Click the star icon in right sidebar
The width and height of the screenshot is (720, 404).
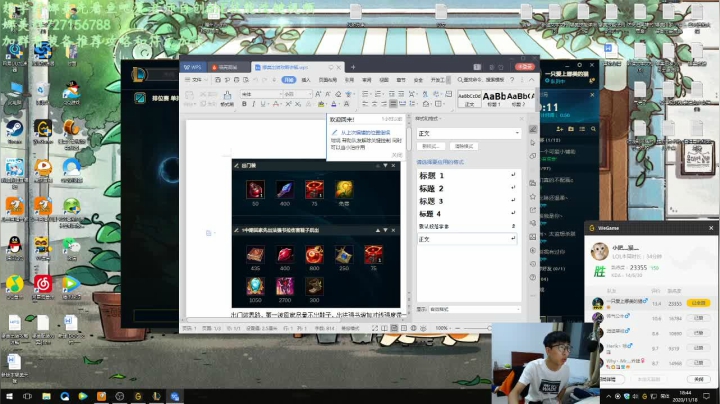click(x=533, y=196)
